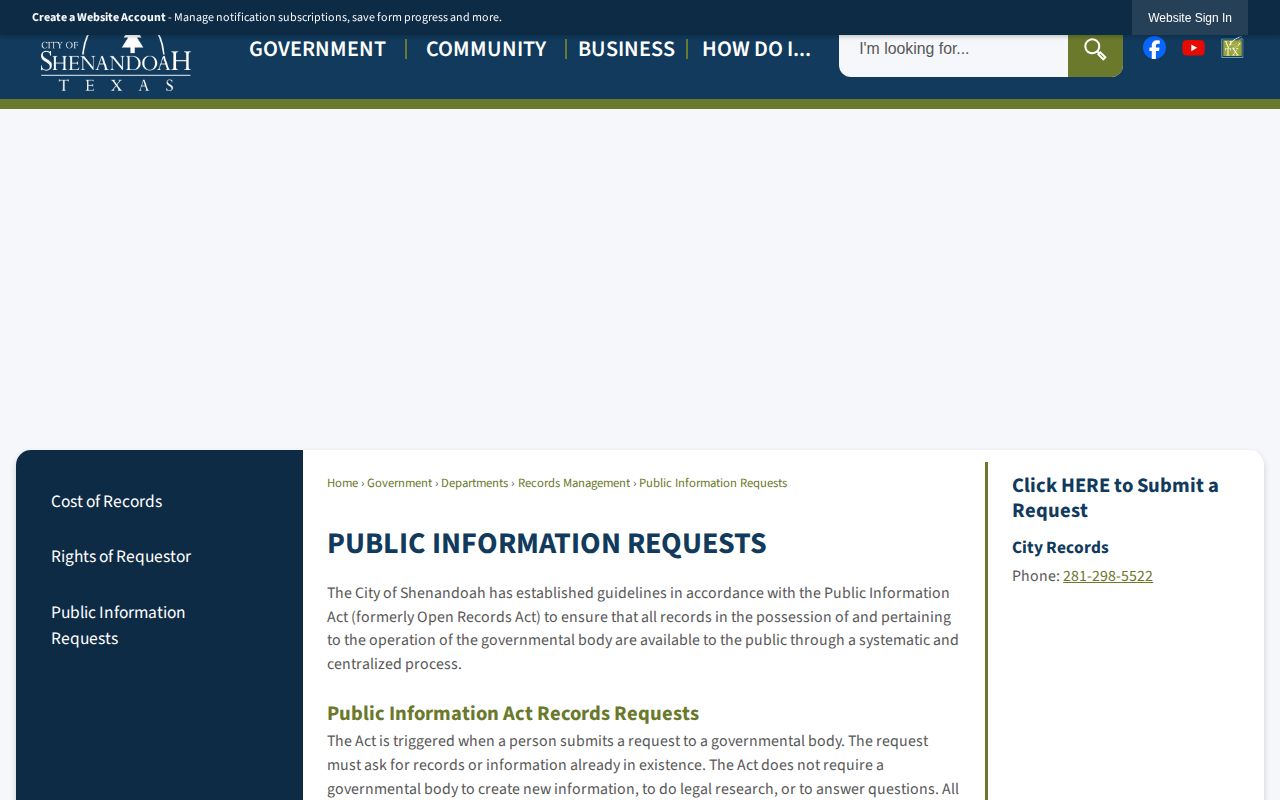Open Rights of Requestor in the sidebar
The image size is (1280, 800).
(121, 556)
